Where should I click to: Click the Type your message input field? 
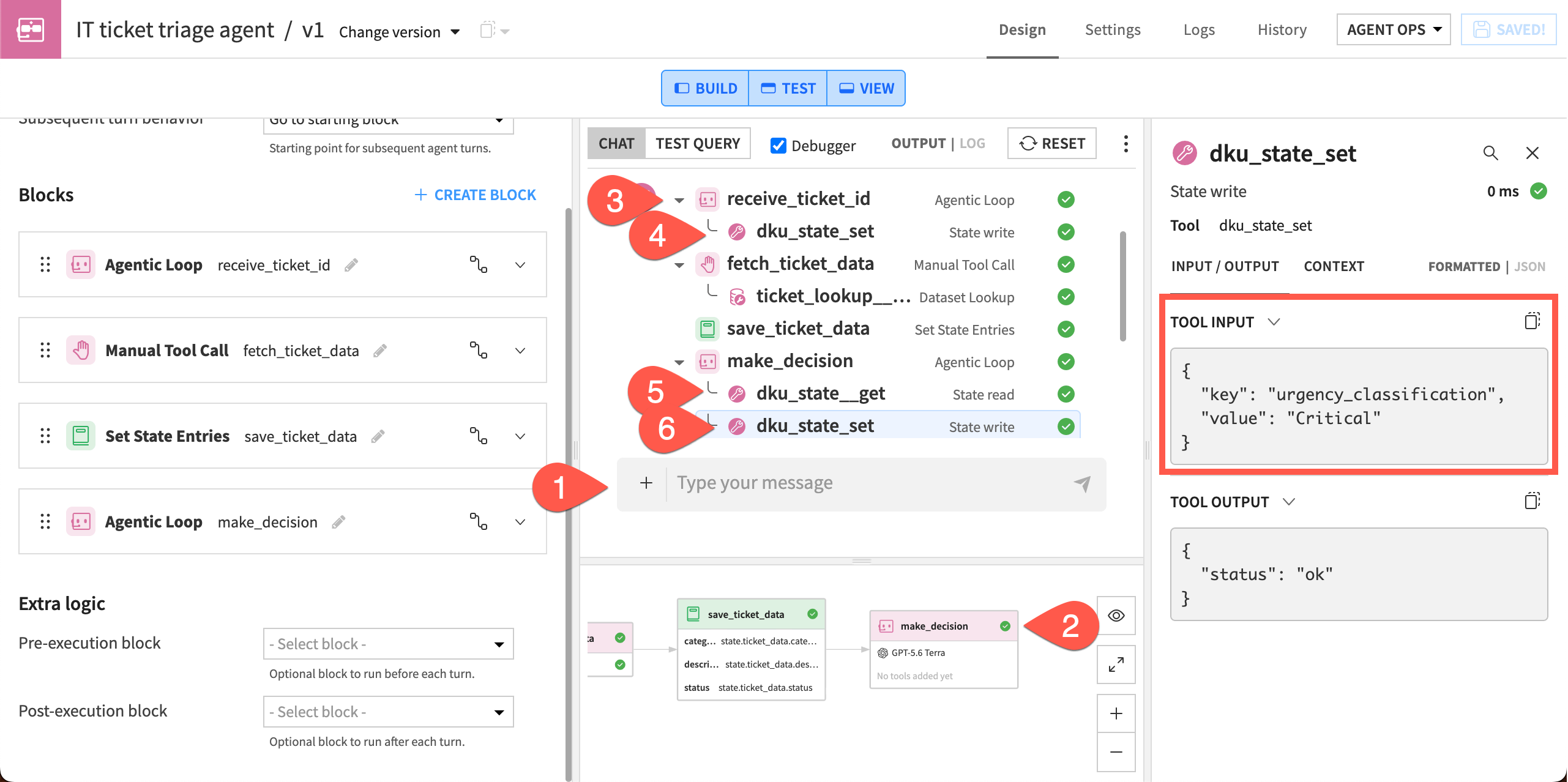click(869, 483)
